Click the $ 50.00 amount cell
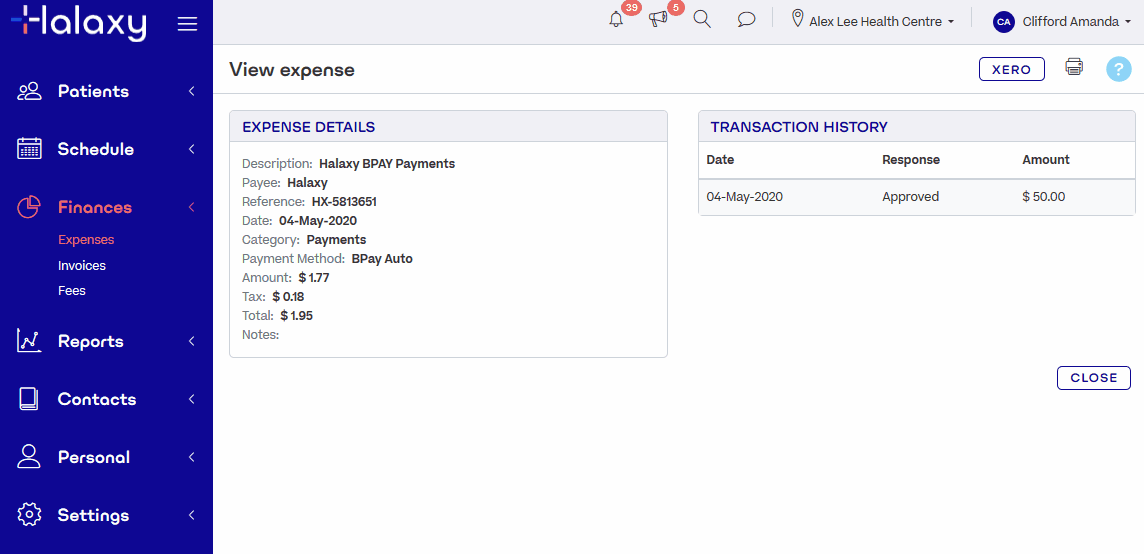 [1044, 196]
